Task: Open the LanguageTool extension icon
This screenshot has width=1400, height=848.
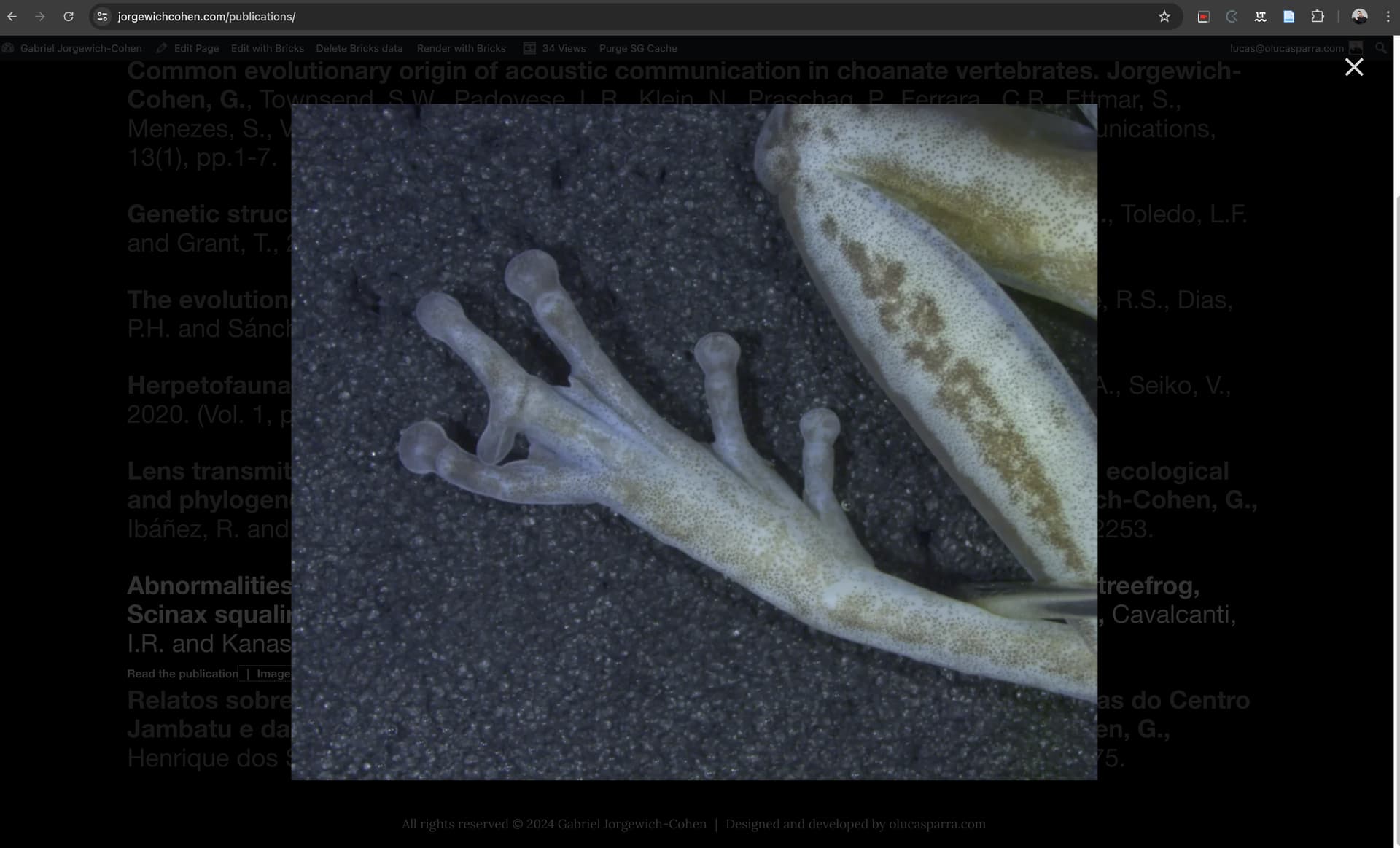Action: coord(1261,16)
